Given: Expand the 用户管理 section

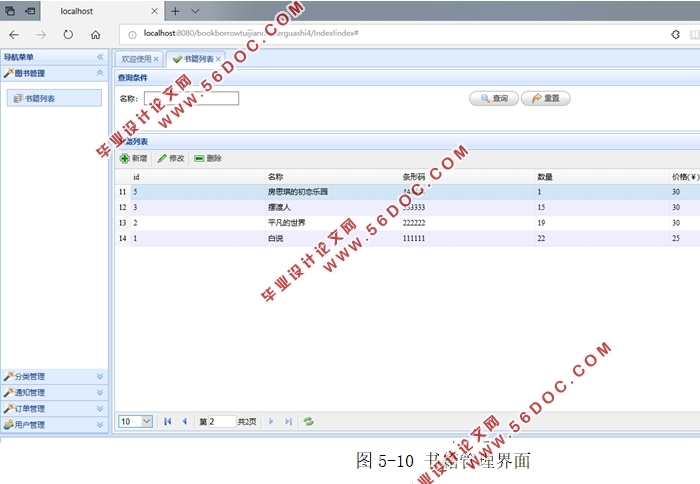Looking at the screenshot, I should click(100, 425).
